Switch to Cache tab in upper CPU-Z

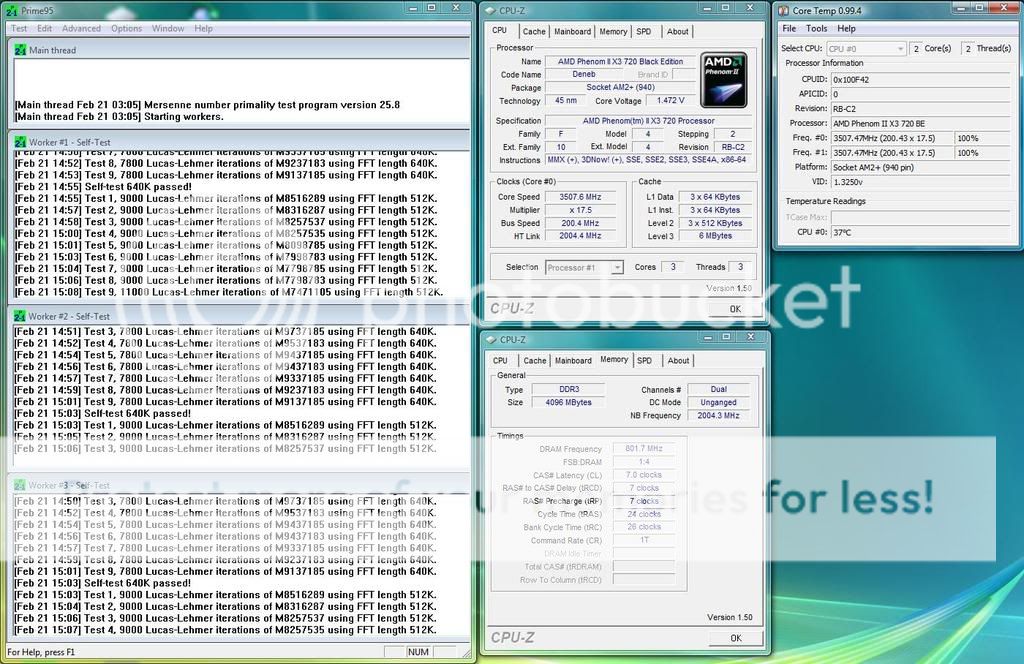click(x=534, y=31)
